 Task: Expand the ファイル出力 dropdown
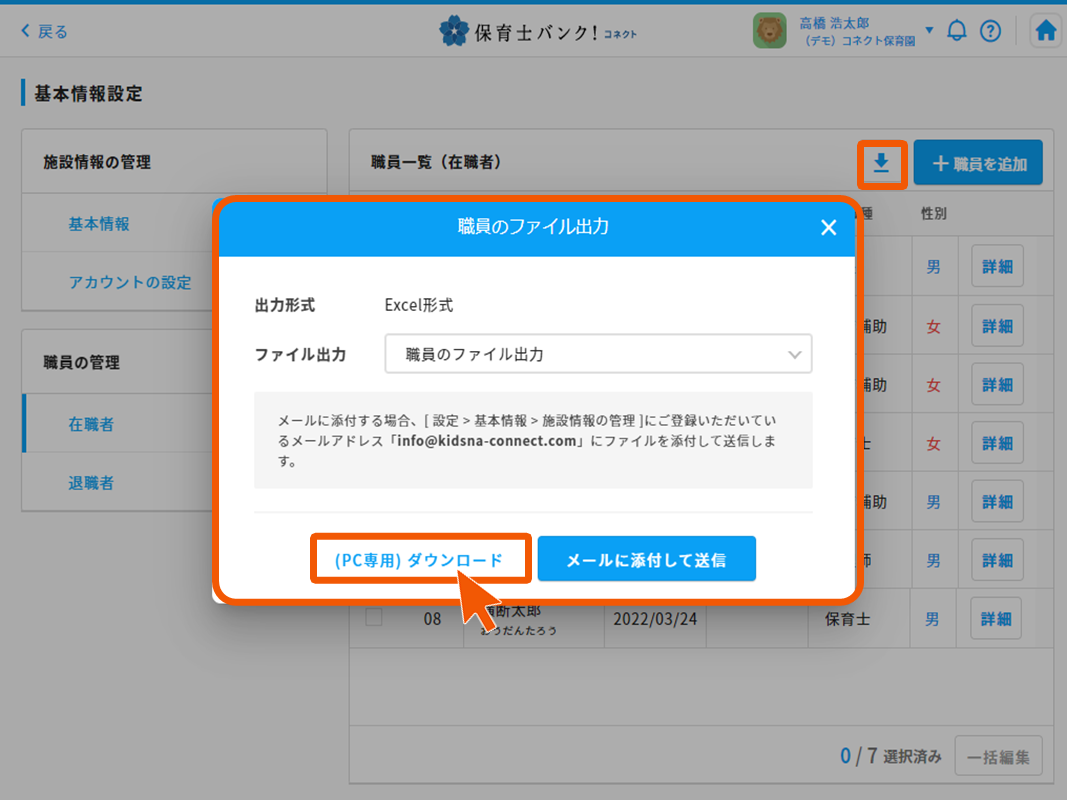(x=598, y=354)
